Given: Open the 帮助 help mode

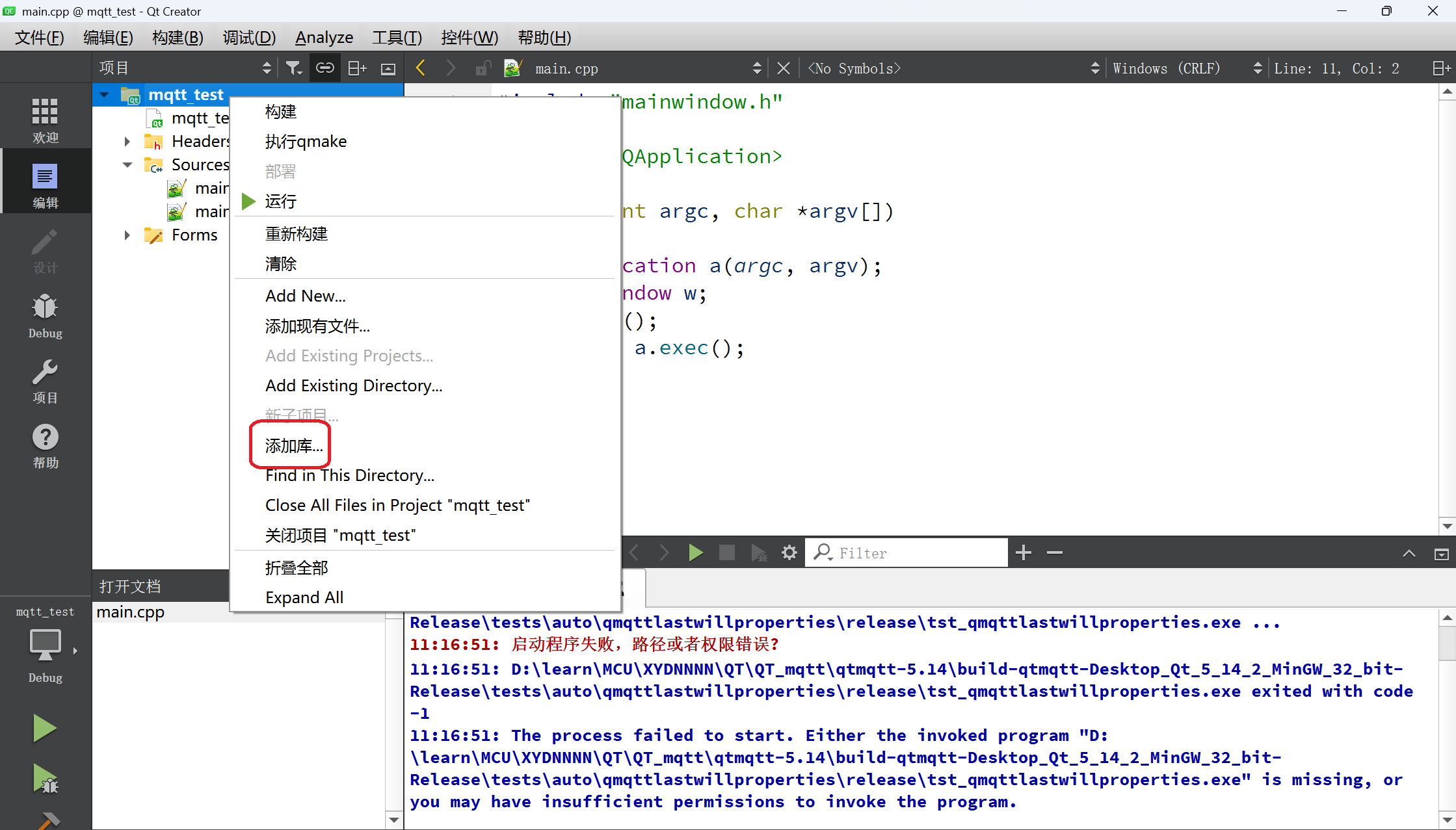Looking at the screenshot, I should click(x=45, y=446).
